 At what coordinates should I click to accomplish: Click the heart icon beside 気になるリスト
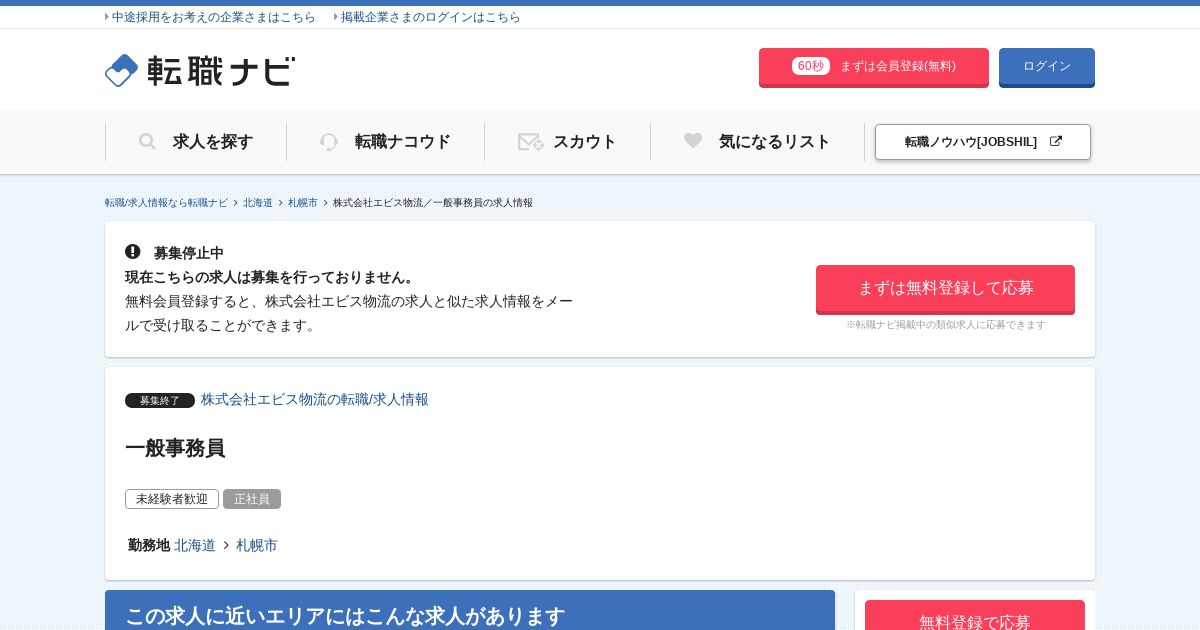click(693, 141)
